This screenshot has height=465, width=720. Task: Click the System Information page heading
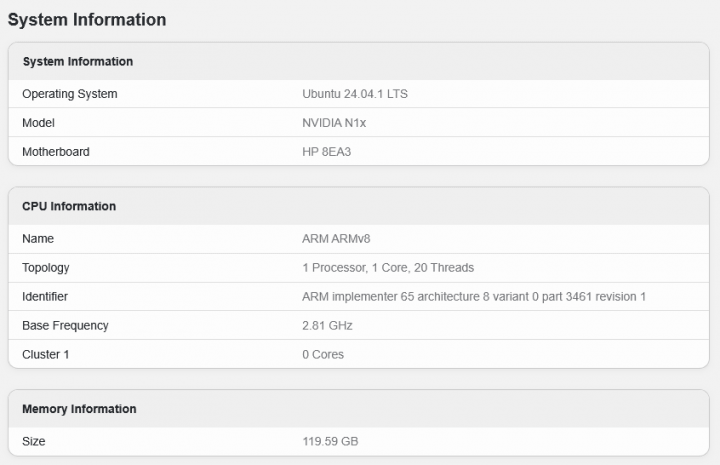click(x=87, y=20)
